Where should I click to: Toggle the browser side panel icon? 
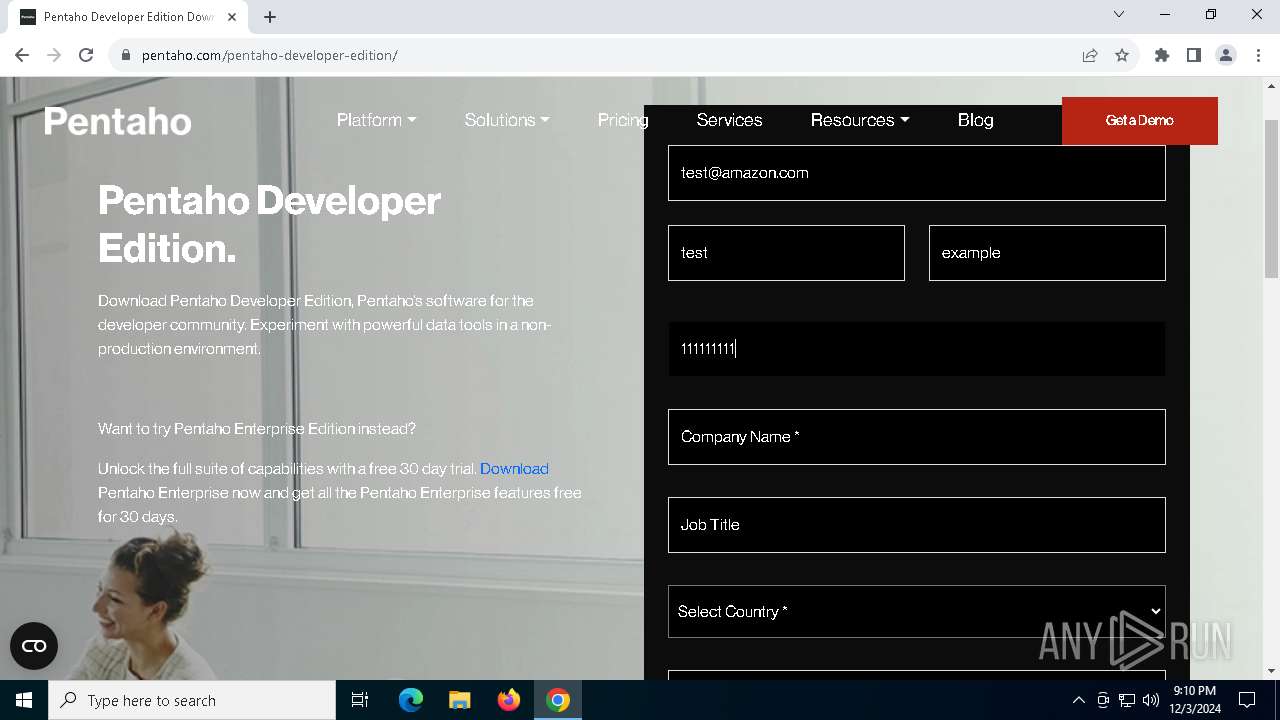click(x=1194, y=55)
